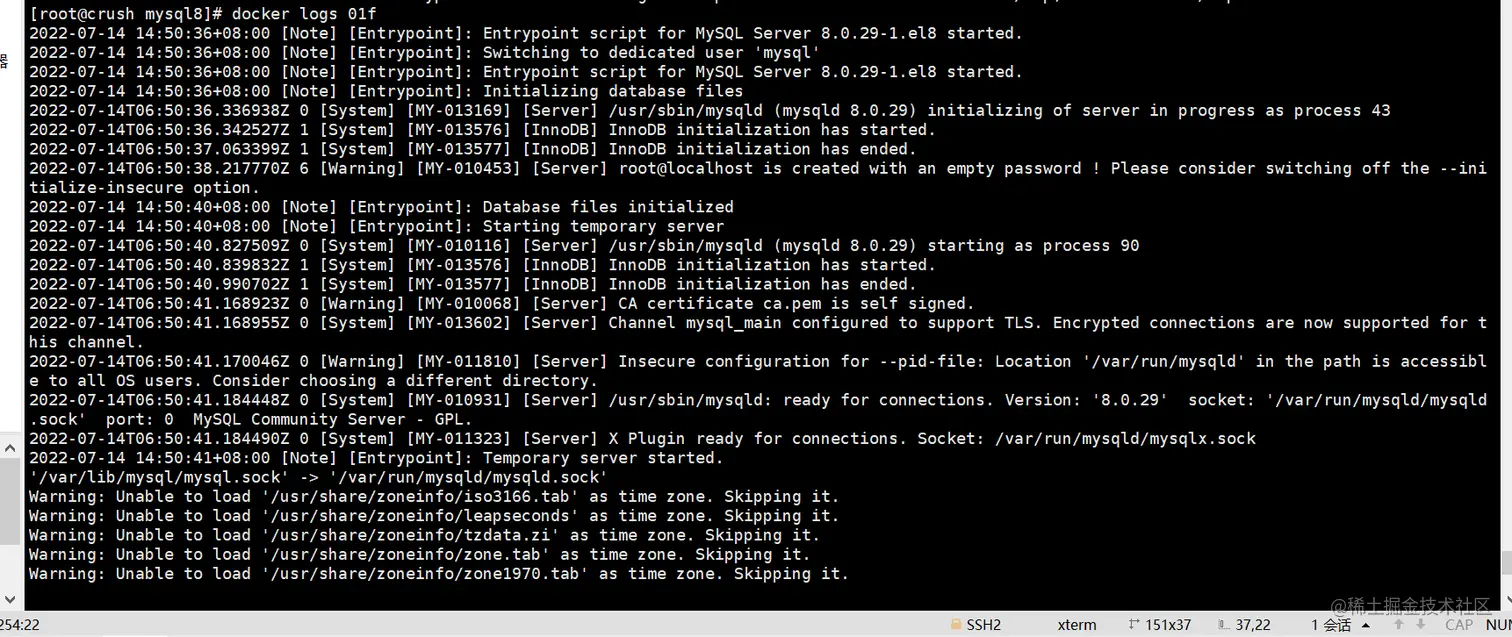The image size is (1512, 637).
Task: Click "Switching to dedicated user 'mysql'" line
Action: pos(652,52)
